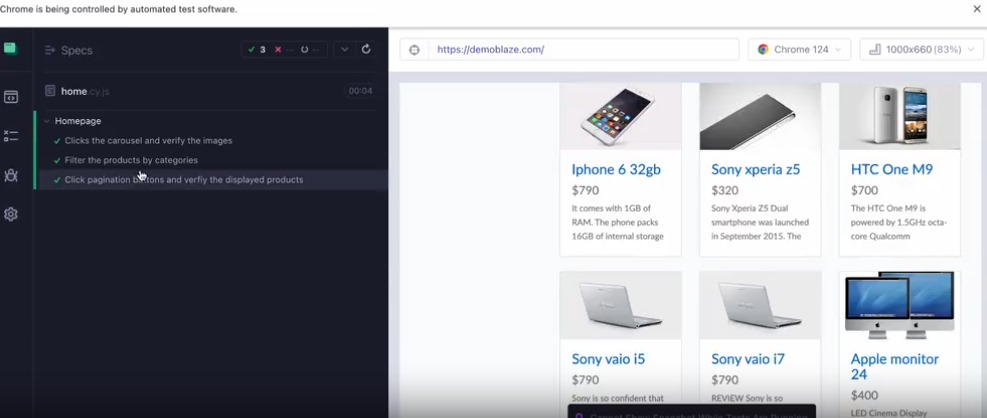
Task: Open the 1000x660 viewport size dropdown
Action: (921, 50)
